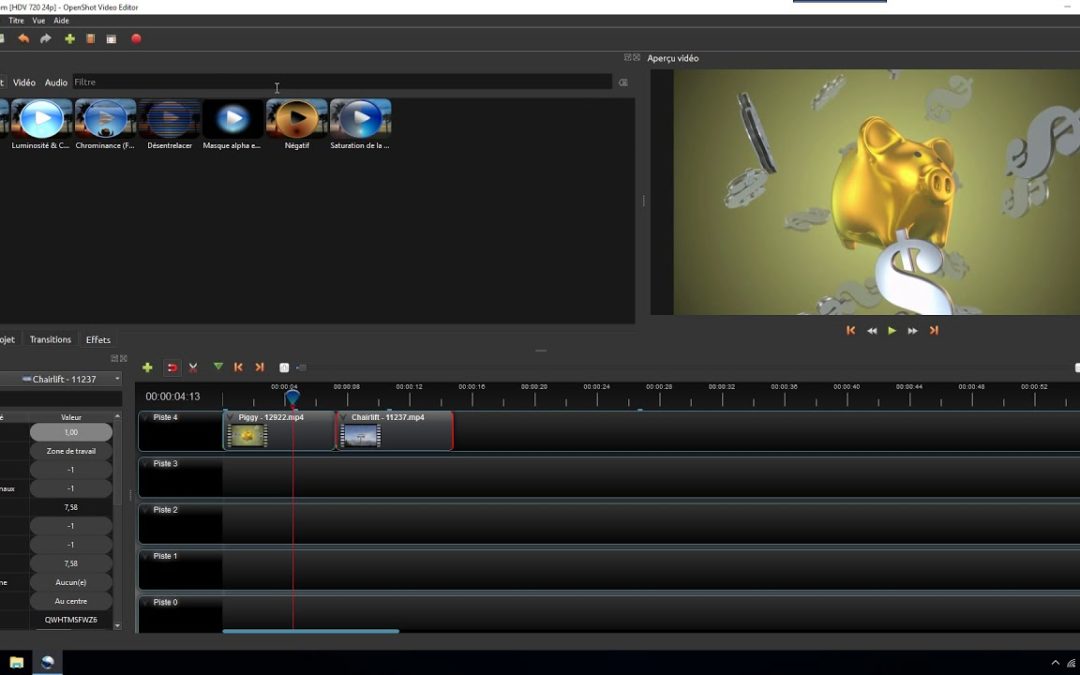Add a marker with green triangle icon
The image size is (1080, 675).
pos(218,367)
